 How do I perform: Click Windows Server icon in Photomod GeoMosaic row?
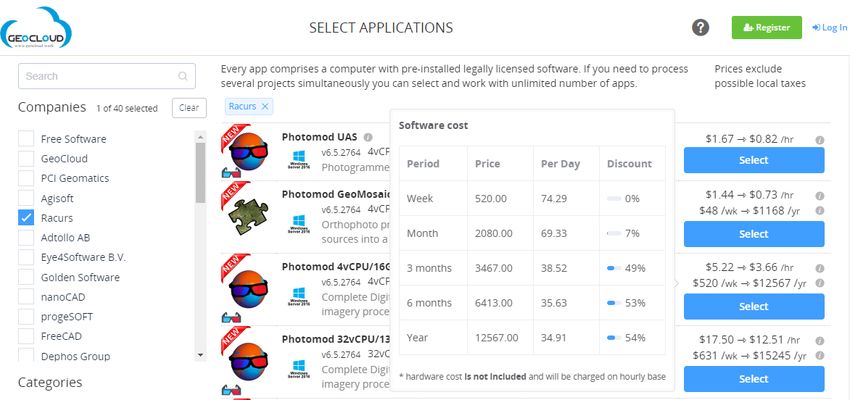299,224
